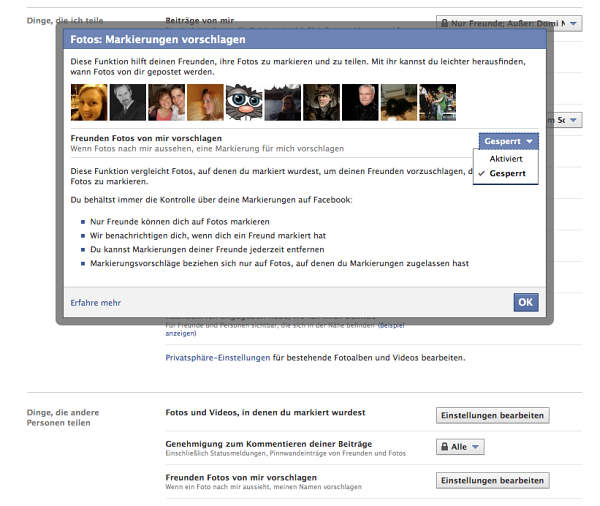Click Einstellungen bearbeiten for Freunden Fotos vorschlagen

click(x=492, y=480)
